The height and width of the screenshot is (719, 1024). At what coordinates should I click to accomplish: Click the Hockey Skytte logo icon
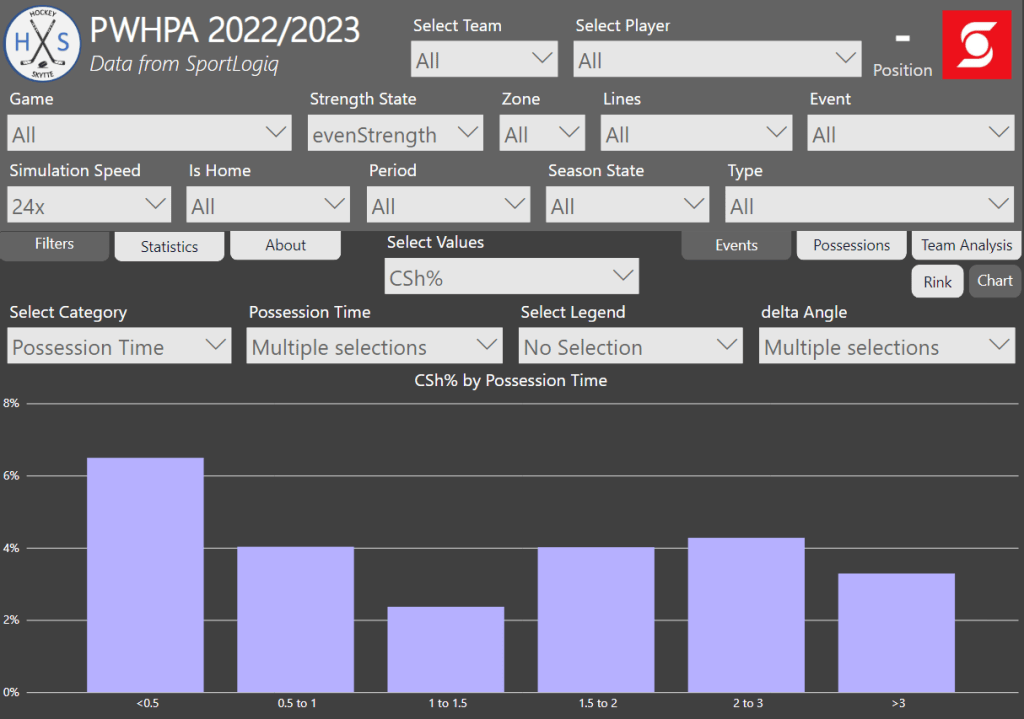pyautogui.click(x=42, y=43)
